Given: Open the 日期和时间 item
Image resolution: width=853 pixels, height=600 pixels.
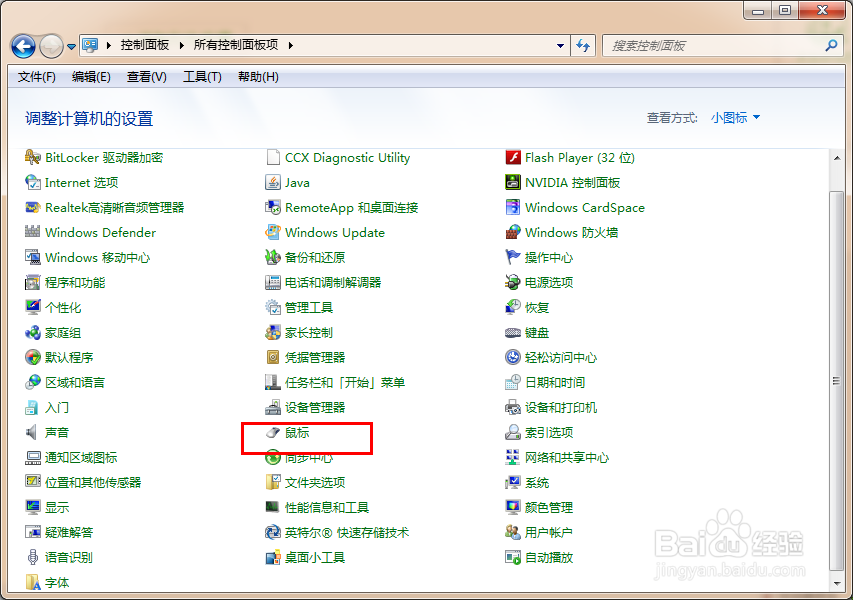Looking at the screenshot, I should pos(545,382).
